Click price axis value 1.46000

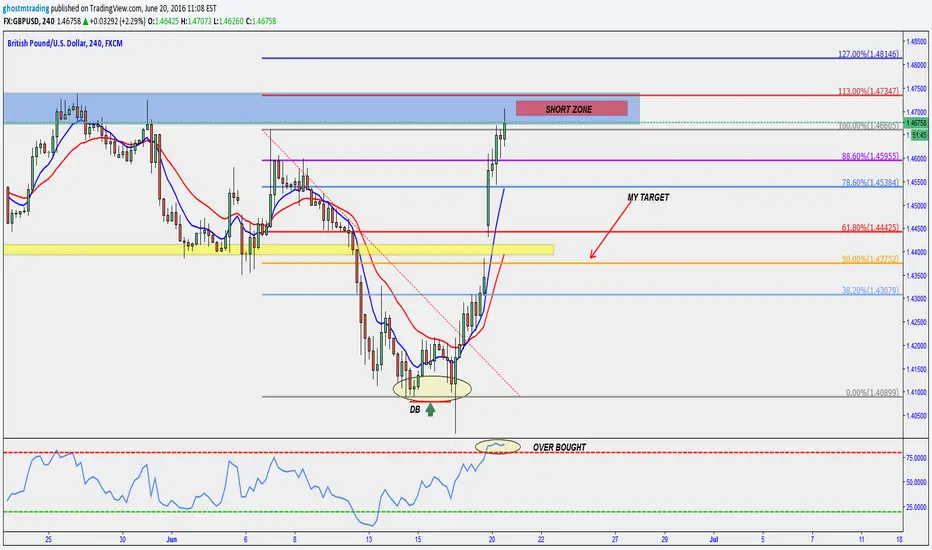click(917, 158)
